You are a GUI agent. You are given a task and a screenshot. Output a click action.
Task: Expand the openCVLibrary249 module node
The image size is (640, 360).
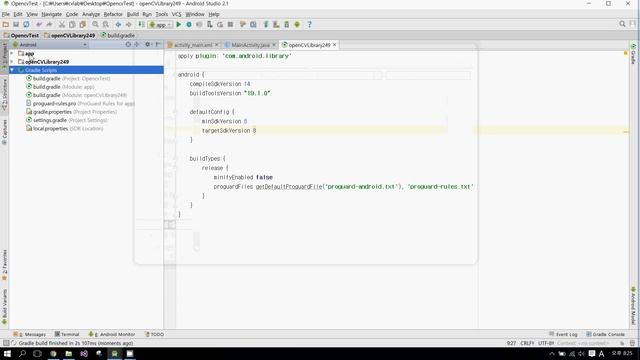[x=12, y=62]
